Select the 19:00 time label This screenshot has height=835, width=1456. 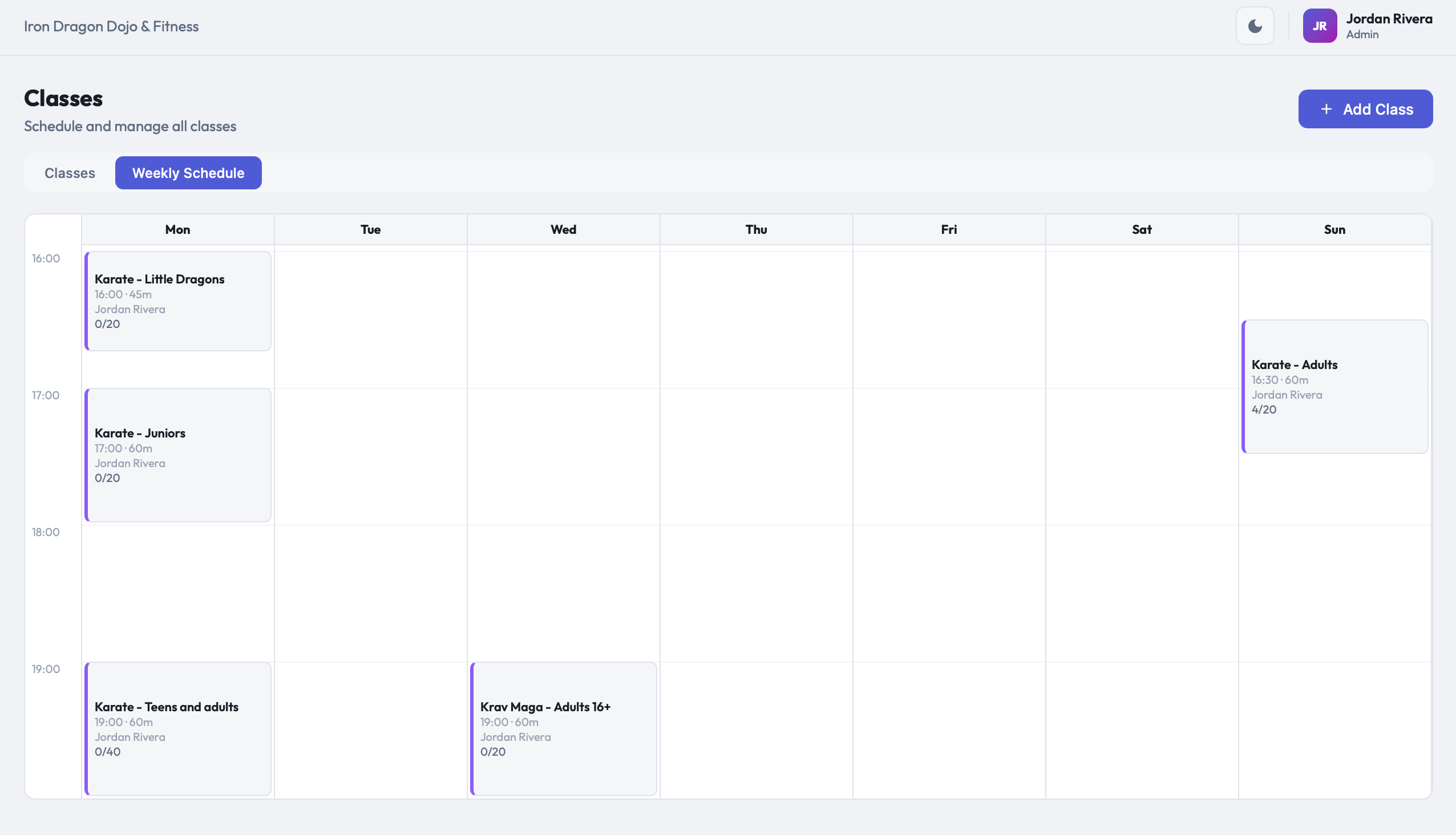[46, 668]
